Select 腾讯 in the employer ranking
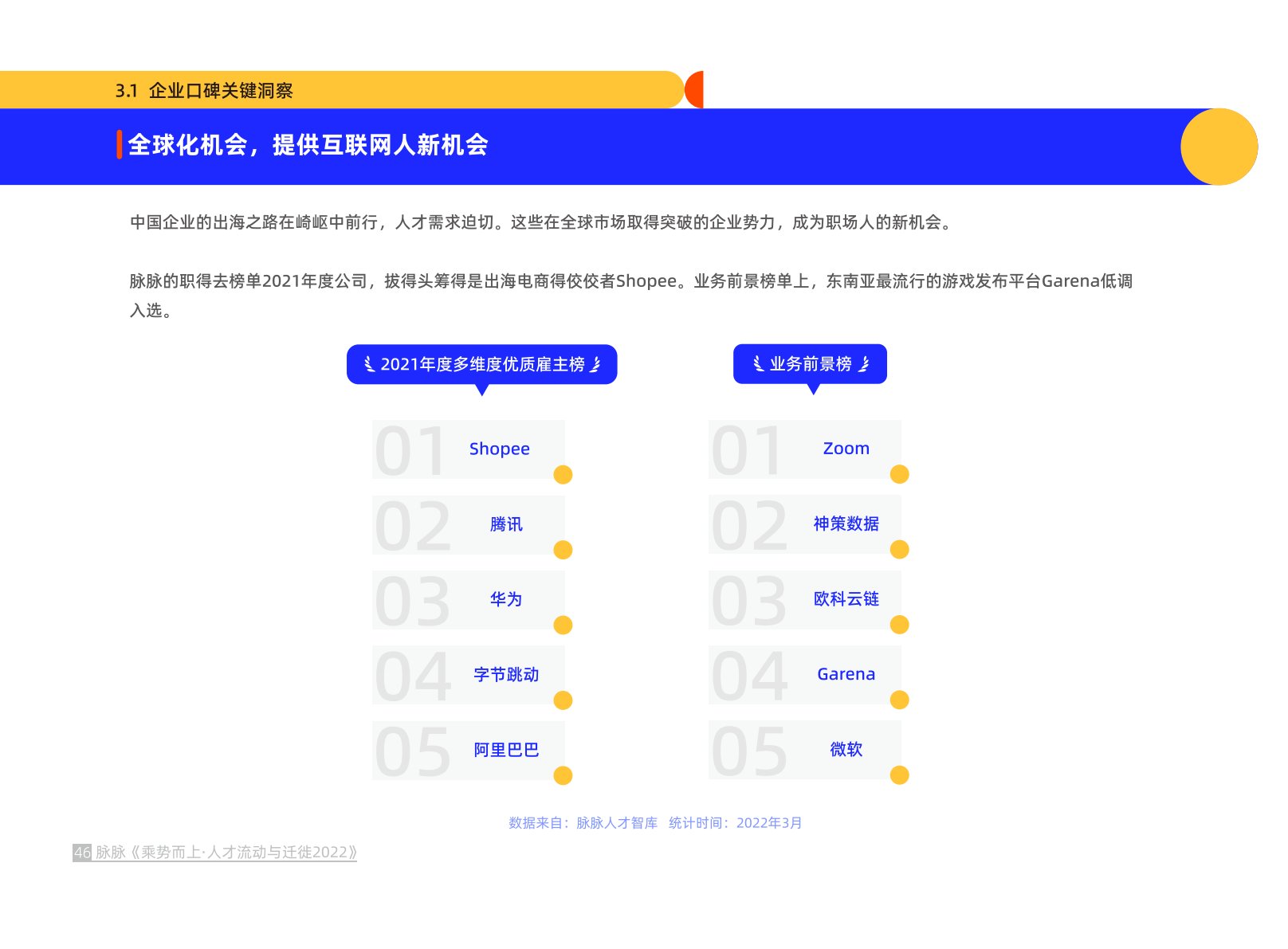This screenshot has height=949, width=1288. coord(469,524)
